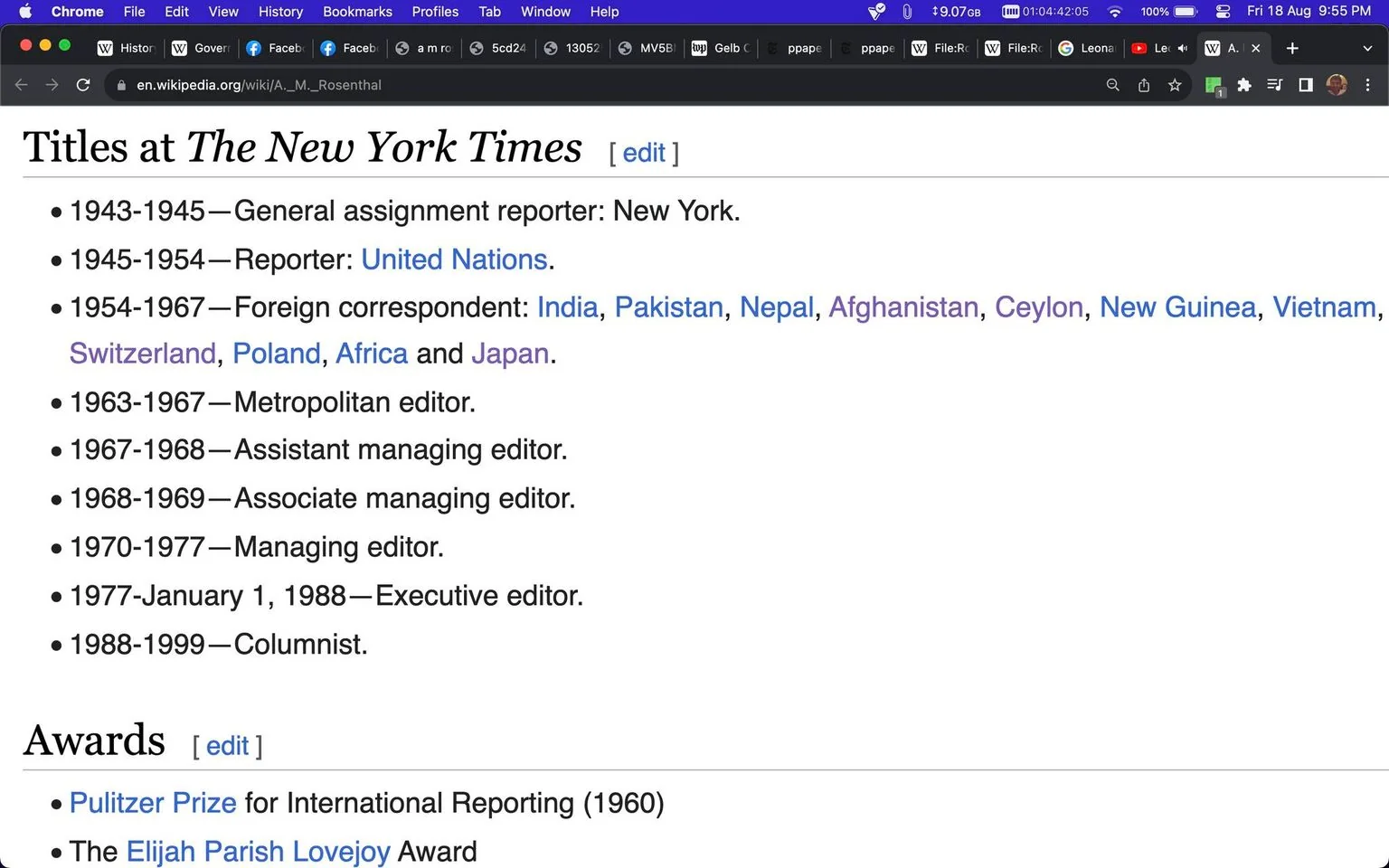The height and width of the screenshot is (868, 1389).
Task: Go back to previous page
Action: pos(22,85)
